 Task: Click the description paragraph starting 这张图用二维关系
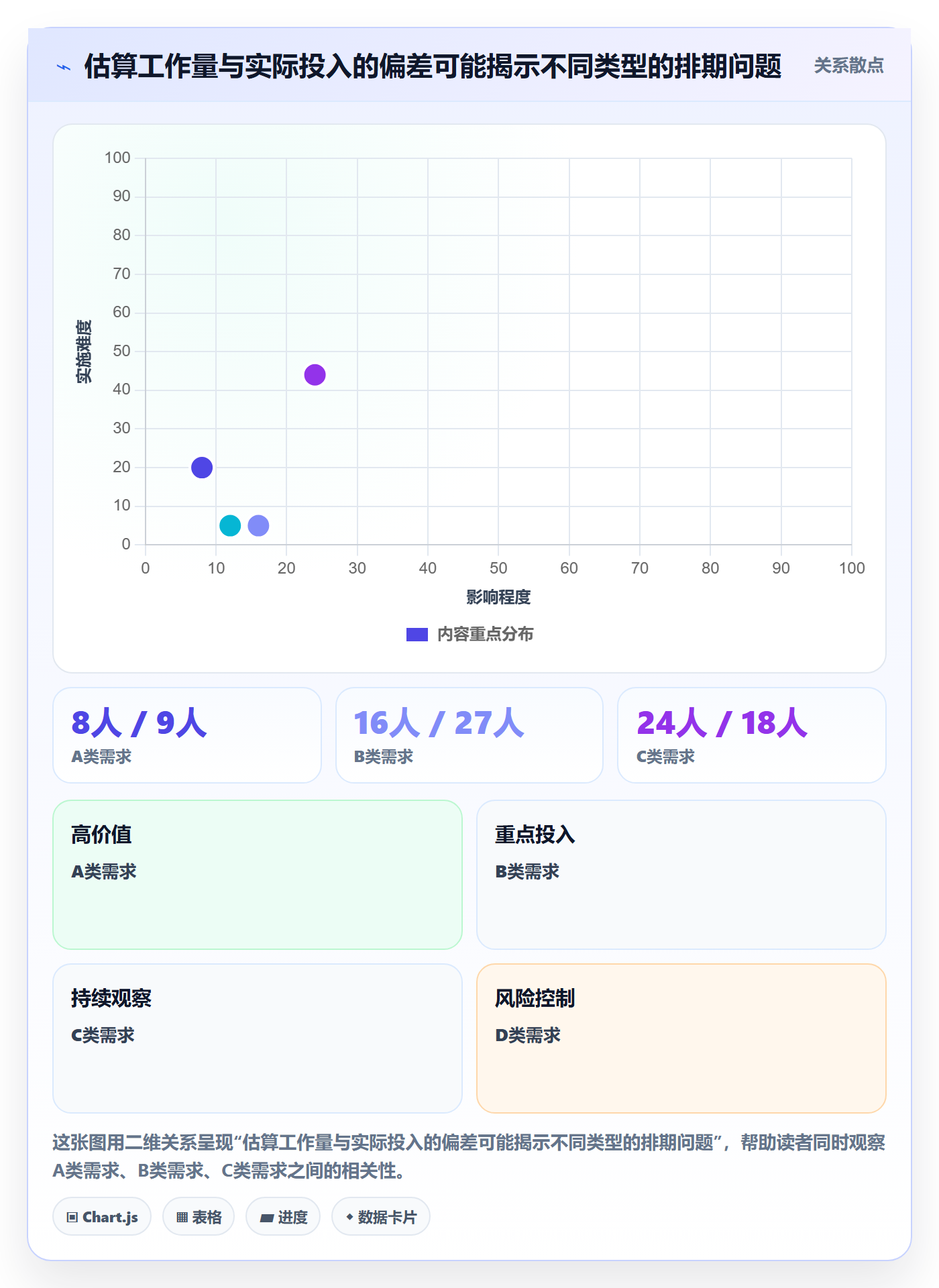(x=469, y=1157)
